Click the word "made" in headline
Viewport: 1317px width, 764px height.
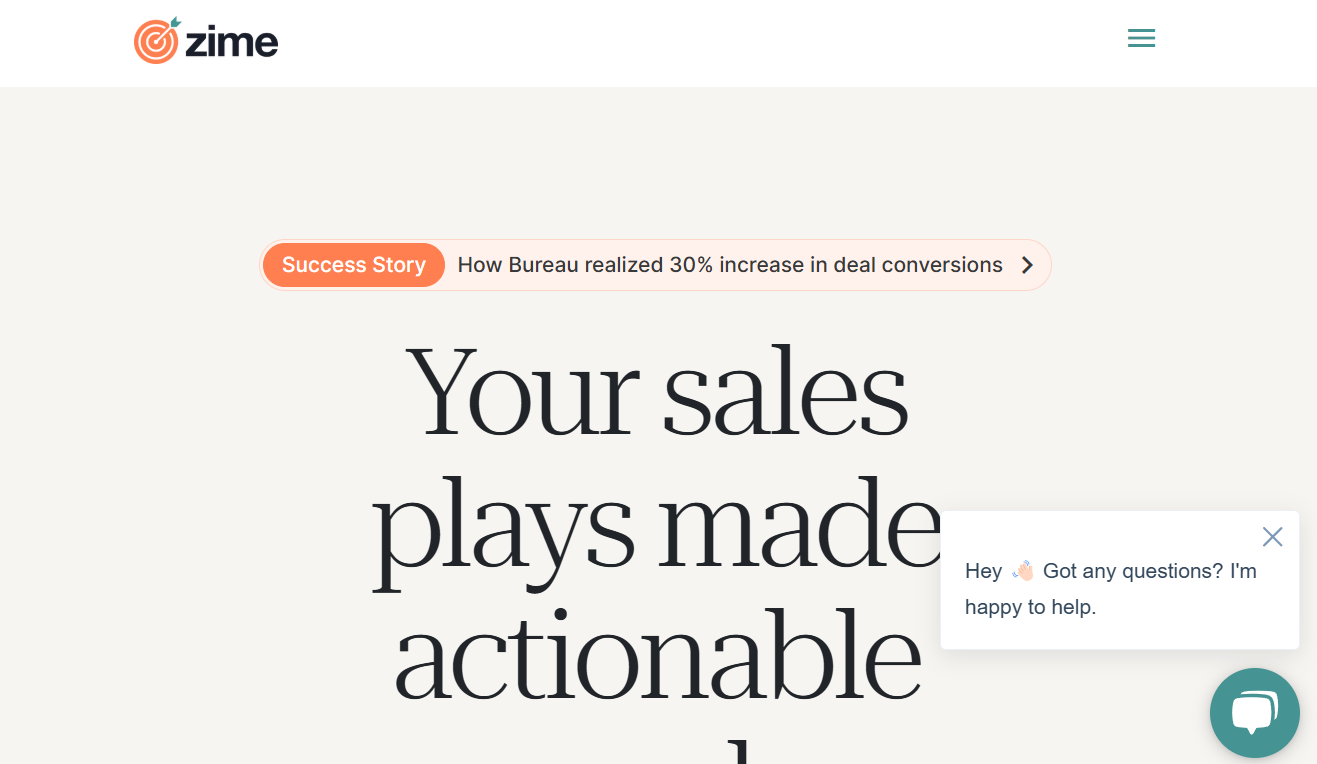coord(800,525)
